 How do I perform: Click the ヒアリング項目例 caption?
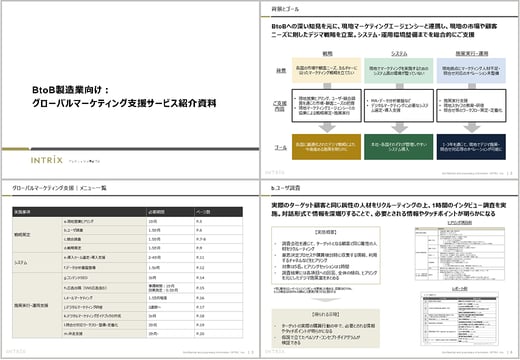point(460,223)
